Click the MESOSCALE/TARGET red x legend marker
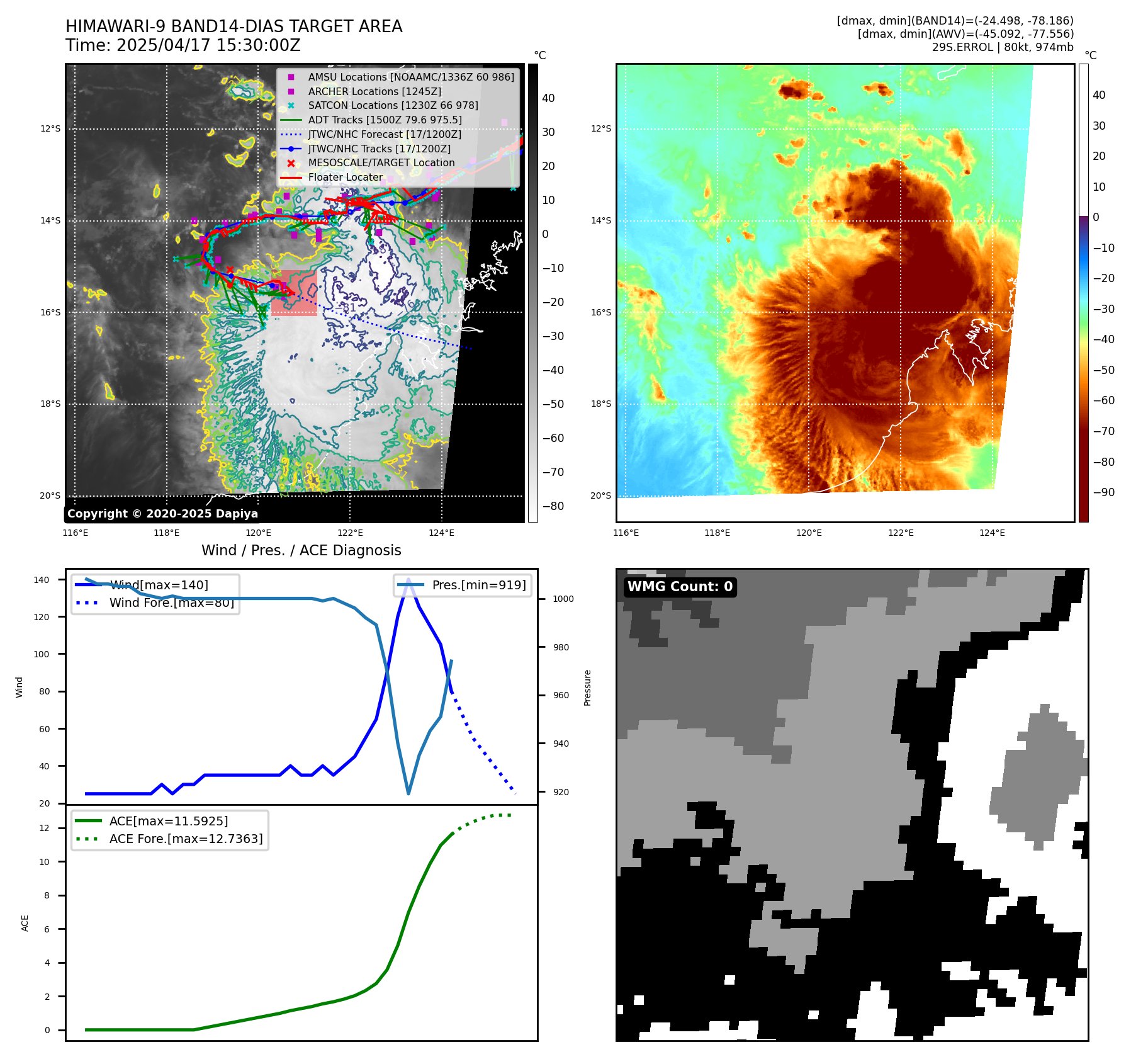 tap(291, 163)
